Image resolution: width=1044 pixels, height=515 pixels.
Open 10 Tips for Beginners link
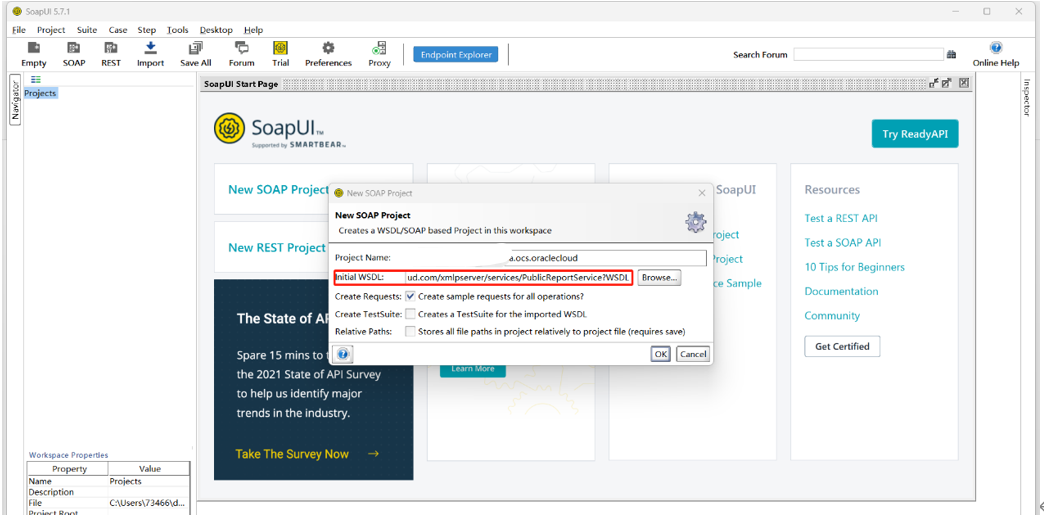click(x=855, y=267)
